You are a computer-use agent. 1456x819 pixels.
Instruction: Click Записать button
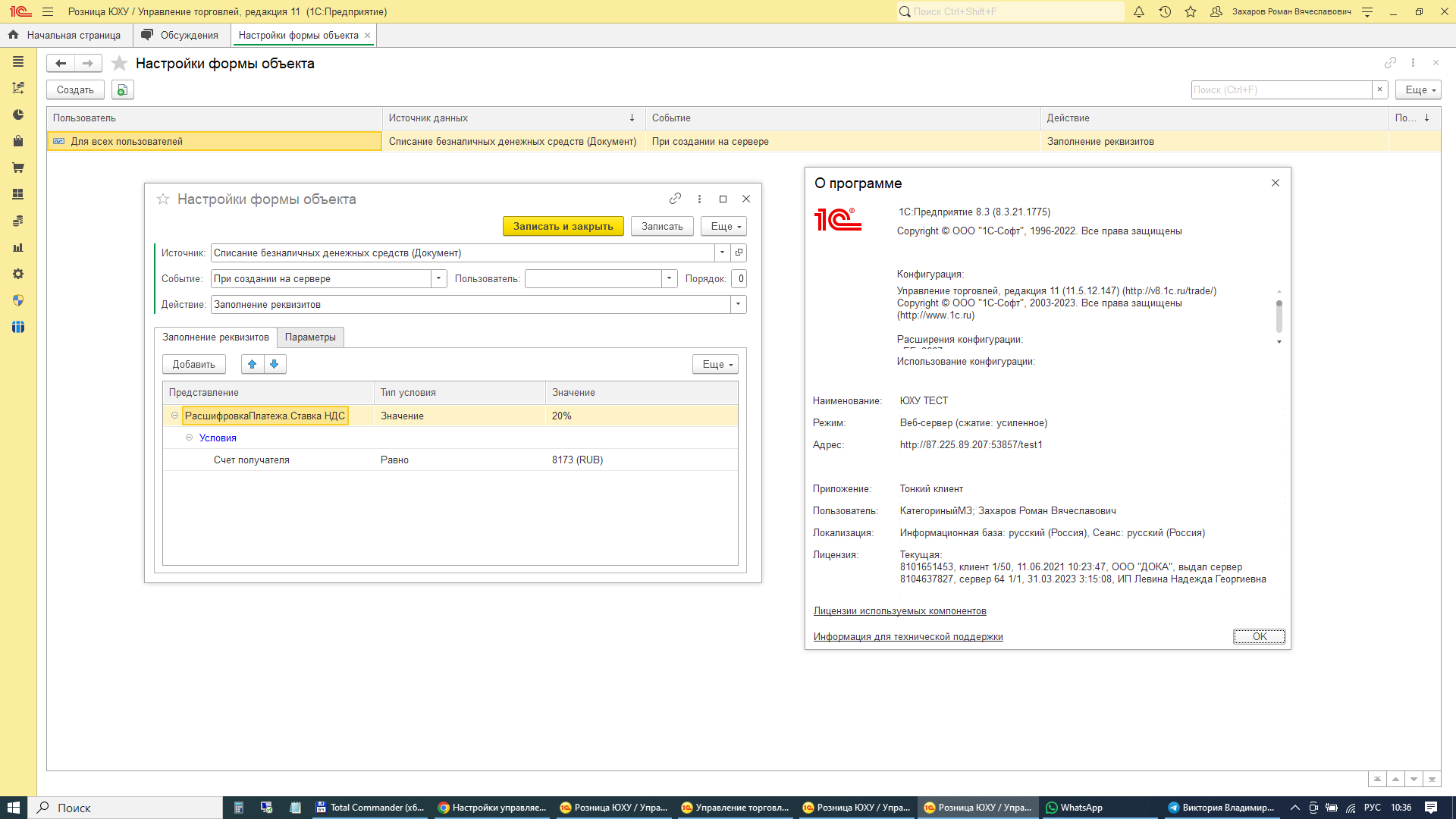[662, 226]
